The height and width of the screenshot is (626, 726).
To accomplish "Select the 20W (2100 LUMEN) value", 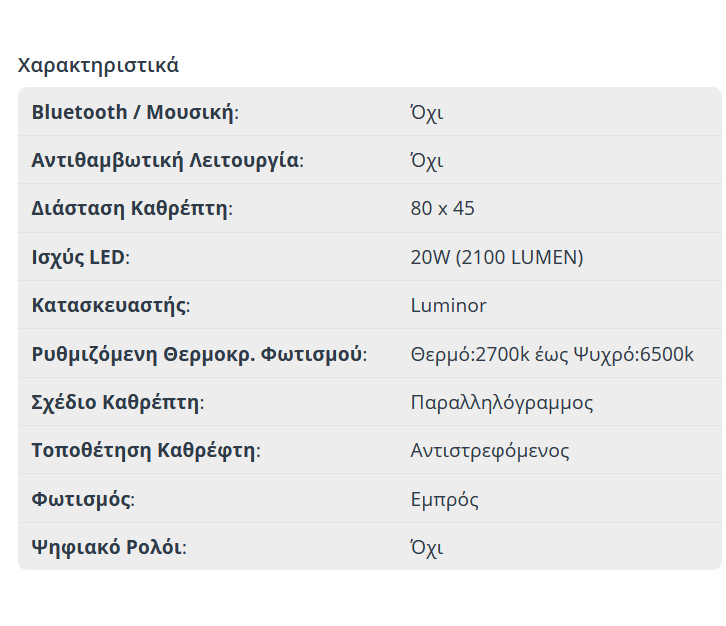I will [496, 257].
